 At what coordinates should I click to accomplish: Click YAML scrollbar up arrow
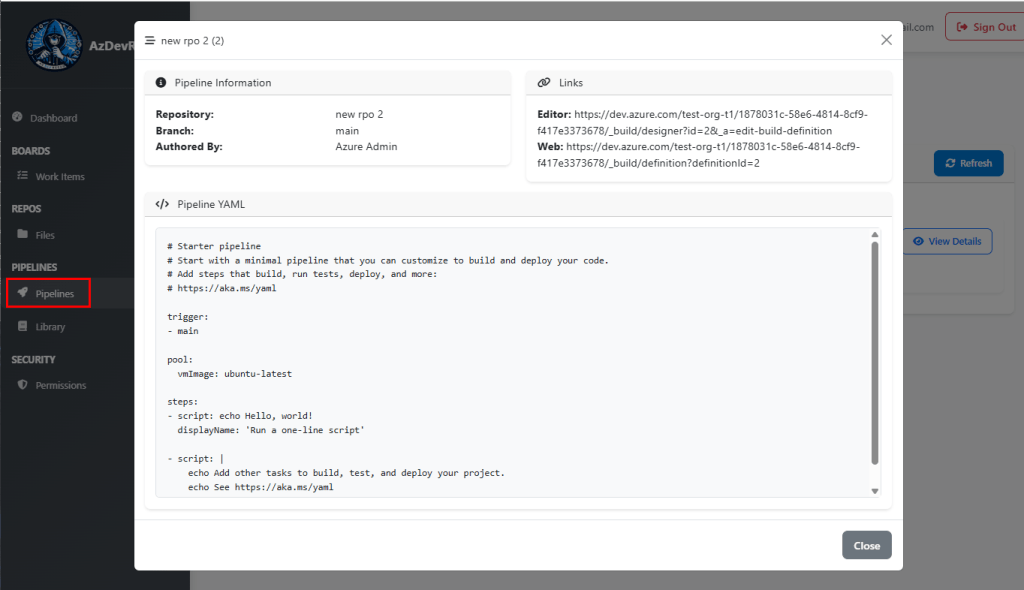(x=874, y=235)
